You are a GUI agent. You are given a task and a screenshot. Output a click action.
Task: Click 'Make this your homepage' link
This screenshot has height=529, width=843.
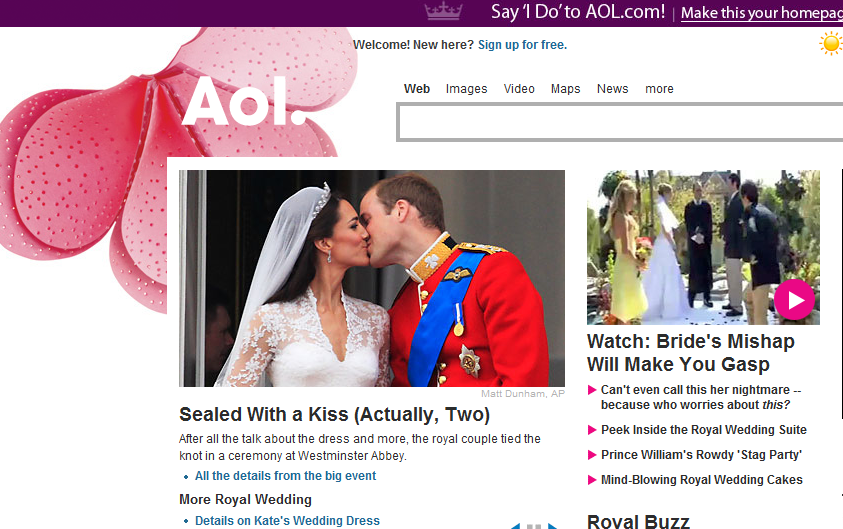pos(762,12)
